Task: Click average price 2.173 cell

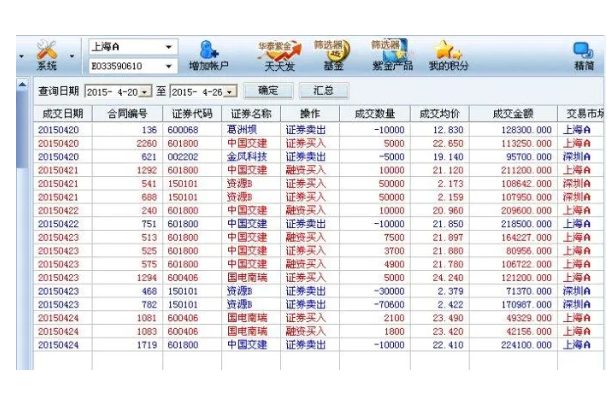Action: pos(440,183)
